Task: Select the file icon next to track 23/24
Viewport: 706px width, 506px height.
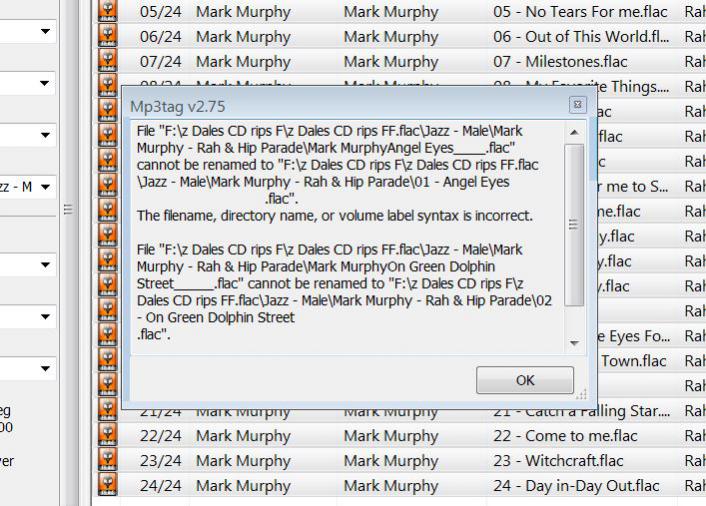Action: point(108,461)
